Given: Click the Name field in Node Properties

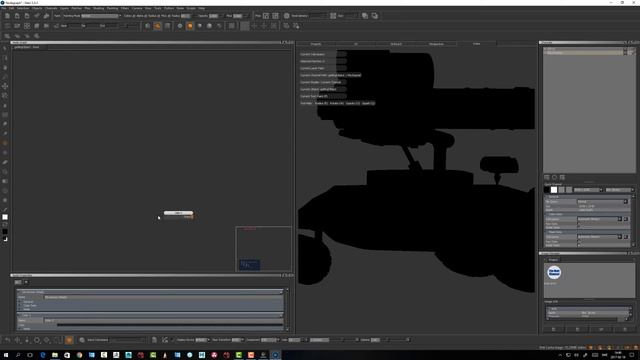Looking at the screenshot, I should coord(163,320).
